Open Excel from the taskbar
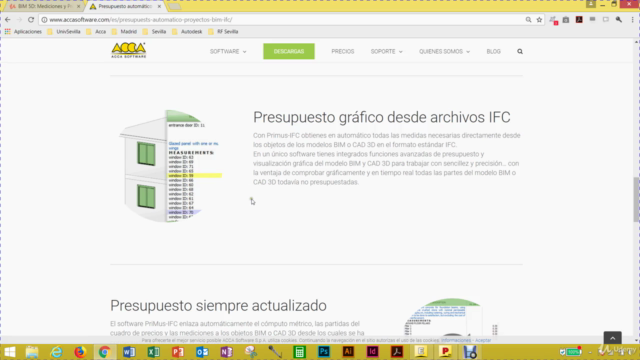This screenshot has width=640, height=360. pos(153,352)
